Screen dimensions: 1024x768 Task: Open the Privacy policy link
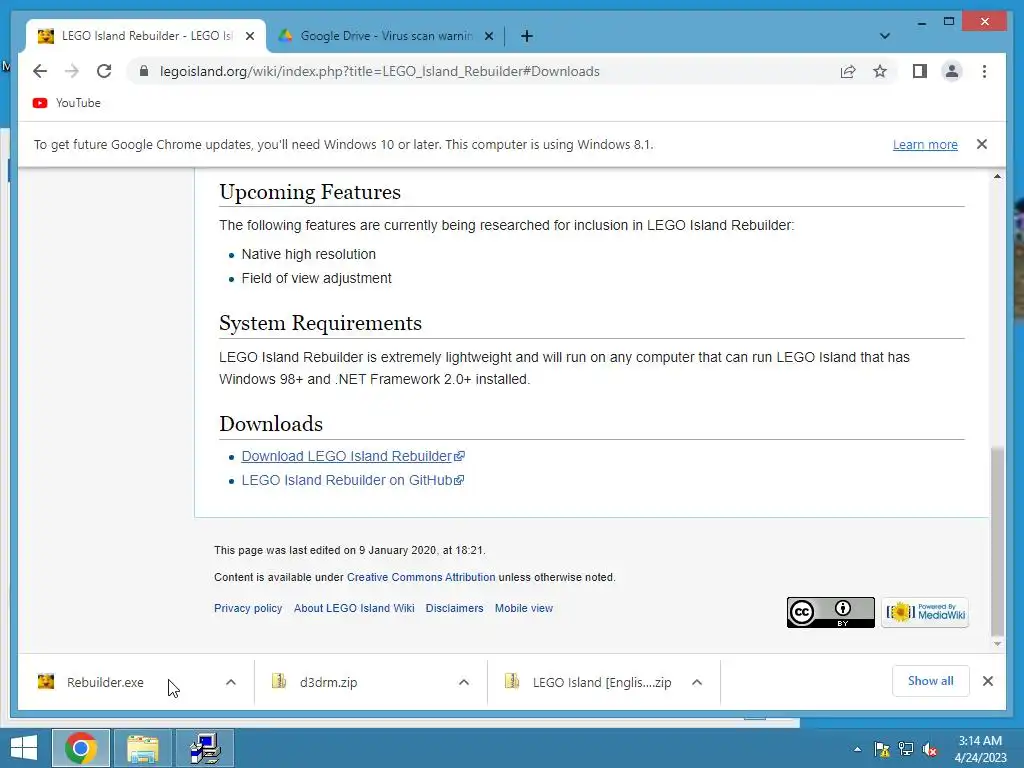click(x=248, y=608)
